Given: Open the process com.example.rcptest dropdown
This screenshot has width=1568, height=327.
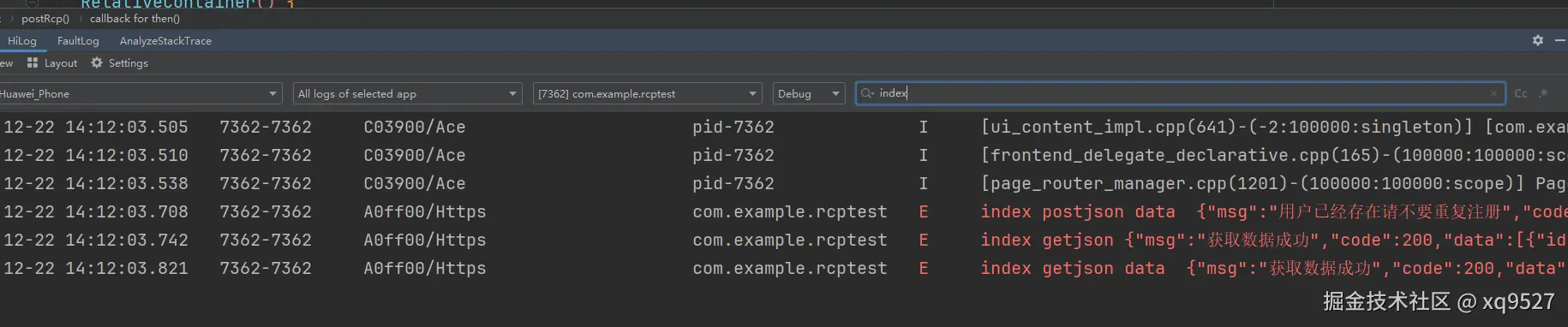Looking at the screenshot, I should (x=647, y=93).
